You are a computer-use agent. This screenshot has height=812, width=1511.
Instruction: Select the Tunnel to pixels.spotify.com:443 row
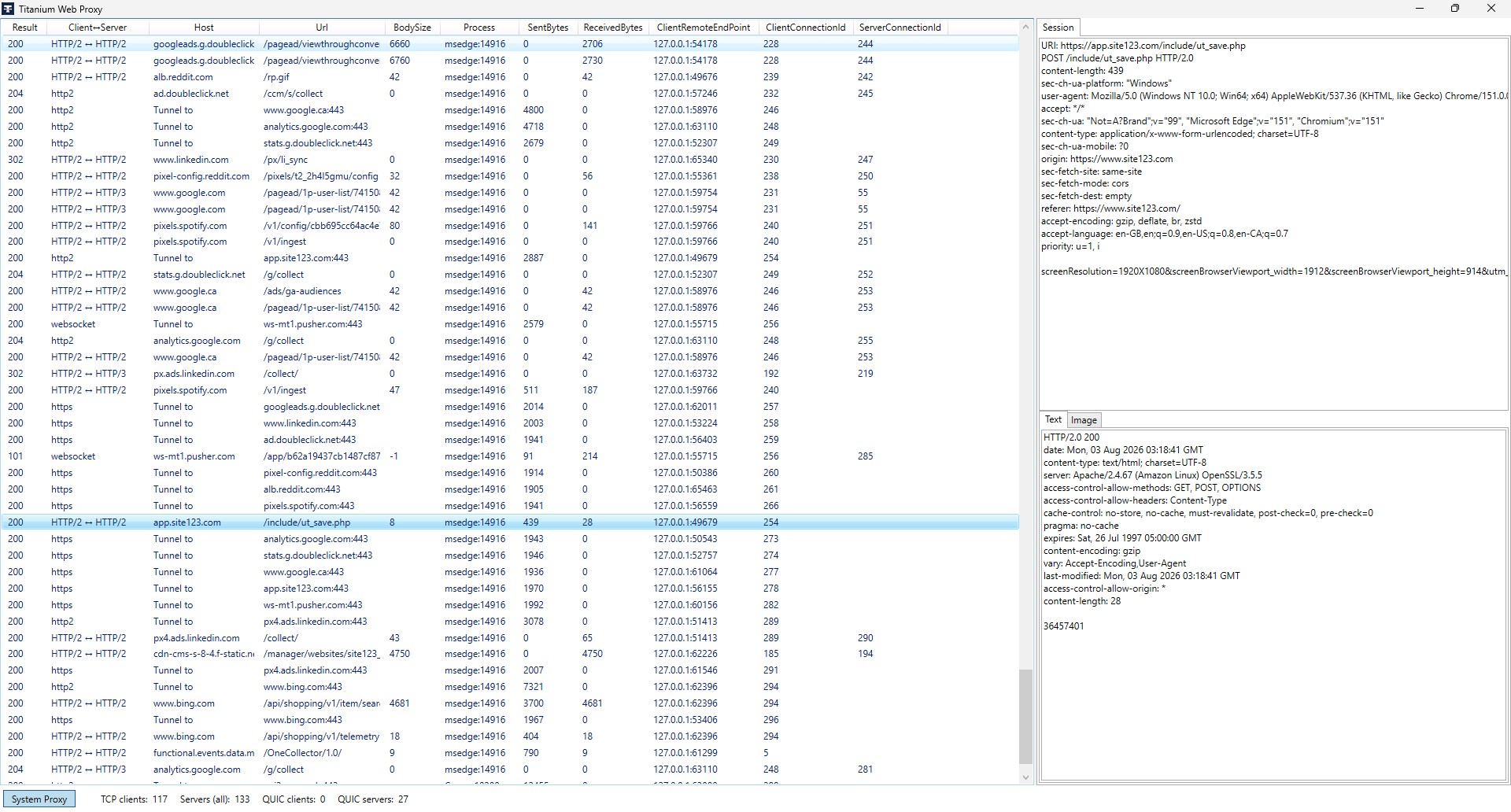(x=510, y=506)
